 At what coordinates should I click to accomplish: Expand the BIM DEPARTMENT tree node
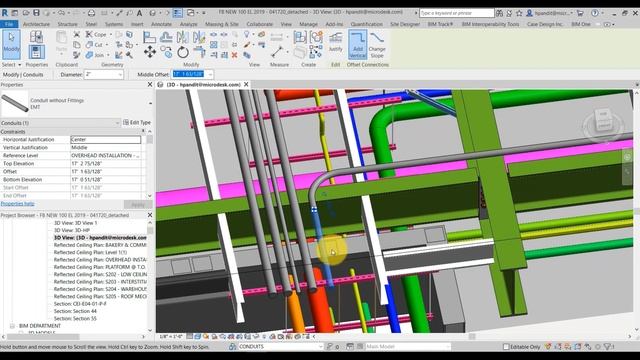coord(12,326)
